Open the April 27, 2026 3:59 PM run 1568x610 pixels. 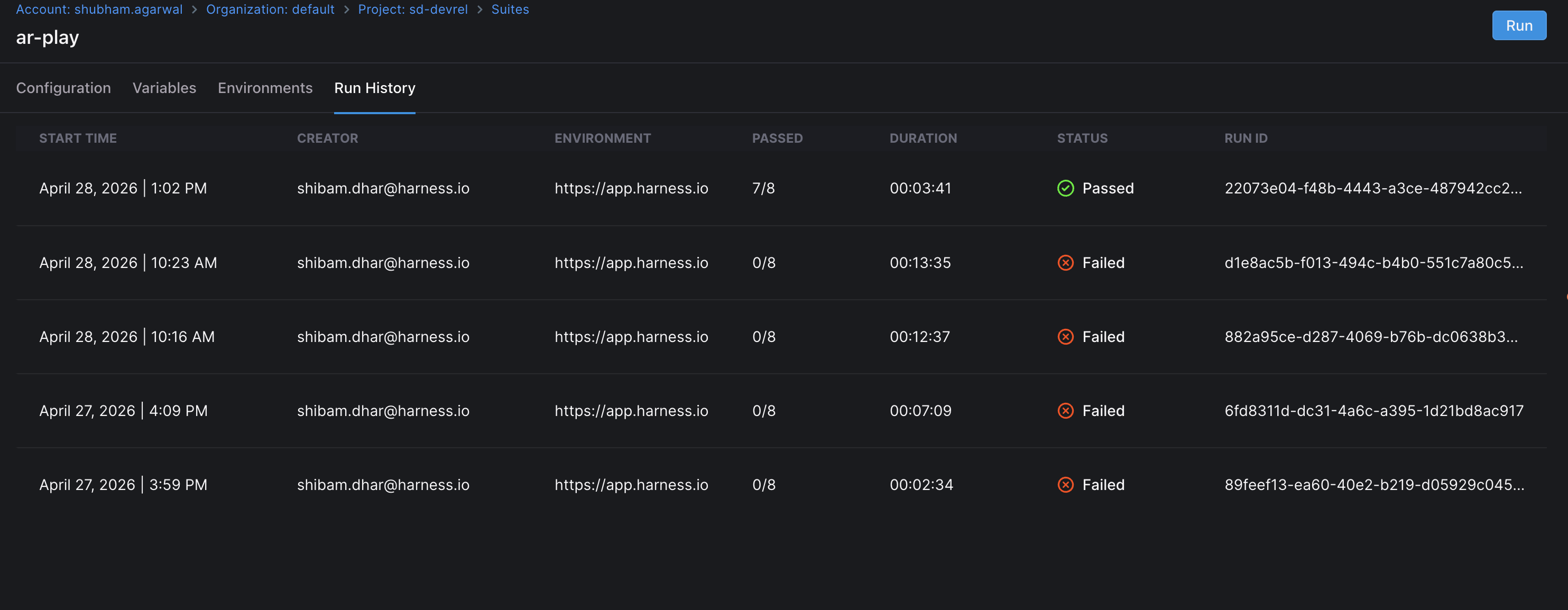[781, 485]
